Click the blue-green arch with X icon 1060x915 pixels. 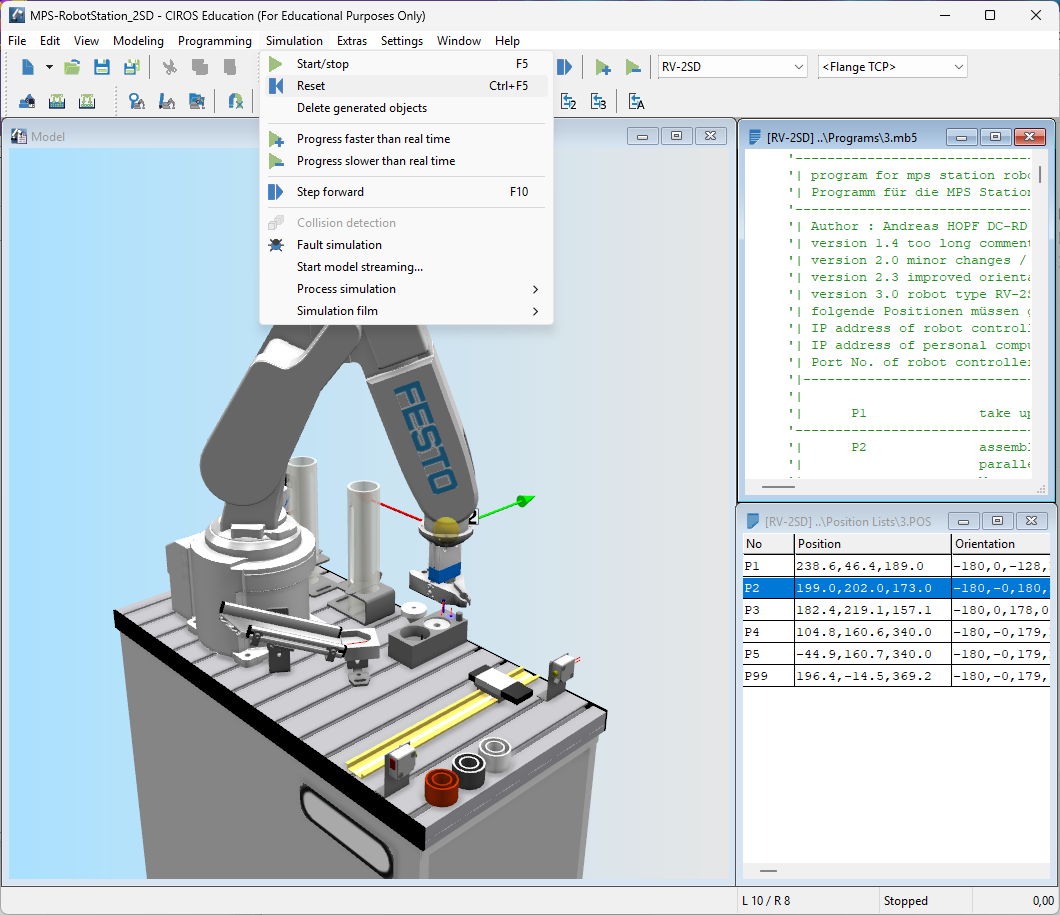(x=235, y=102)
